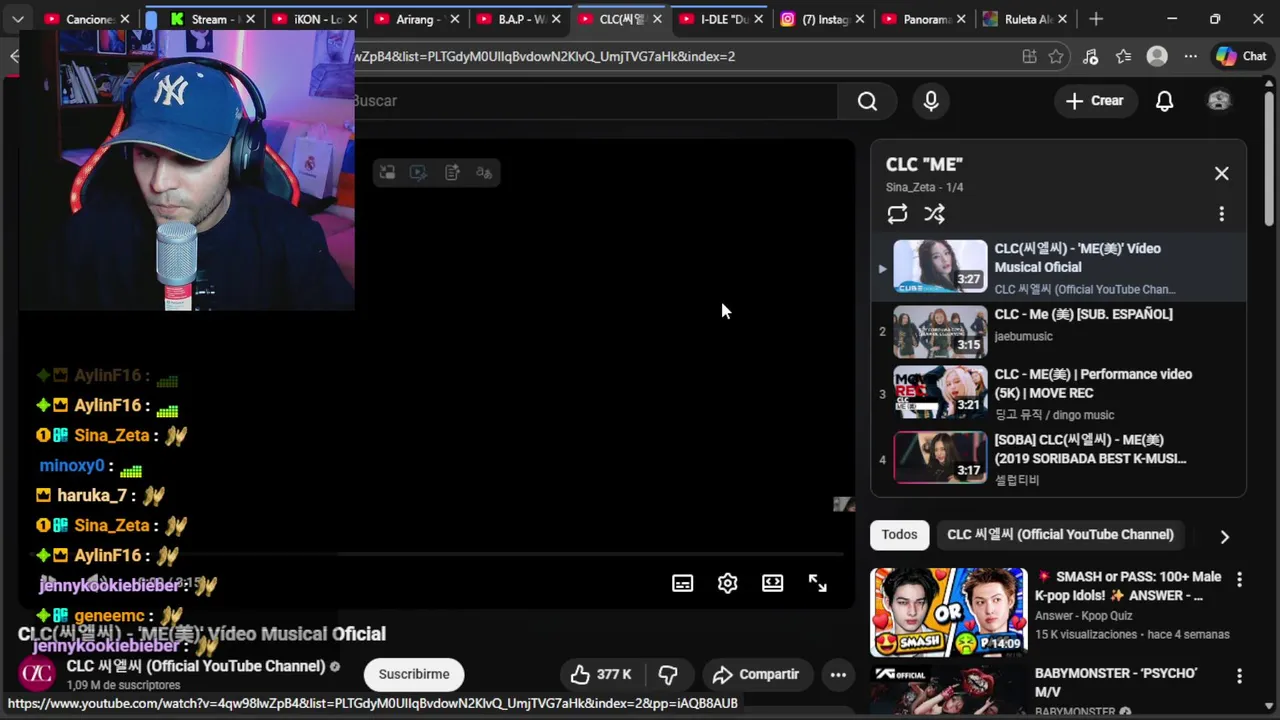Open Copilot Chat button

tap(1241, 57)
